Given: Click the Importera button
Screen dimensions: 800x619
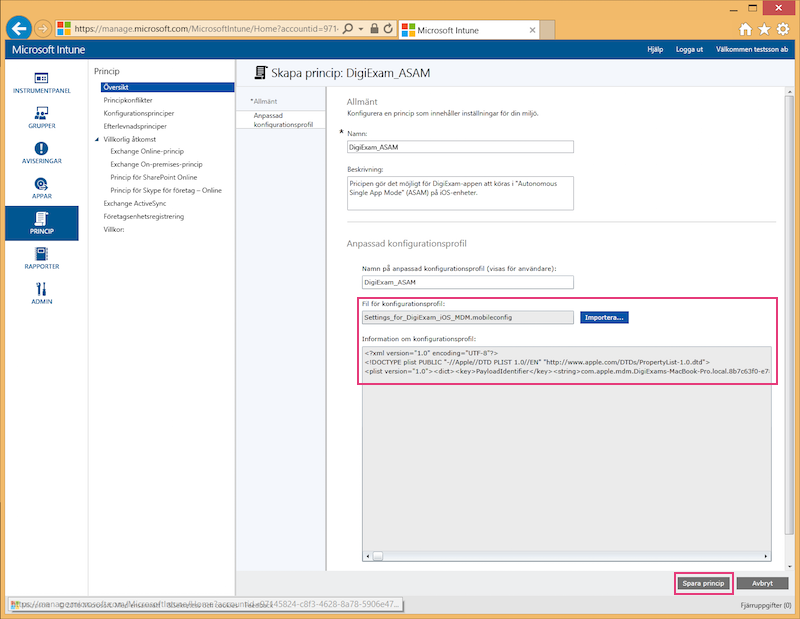Looking at the screenshot, I should click(604, 317).
